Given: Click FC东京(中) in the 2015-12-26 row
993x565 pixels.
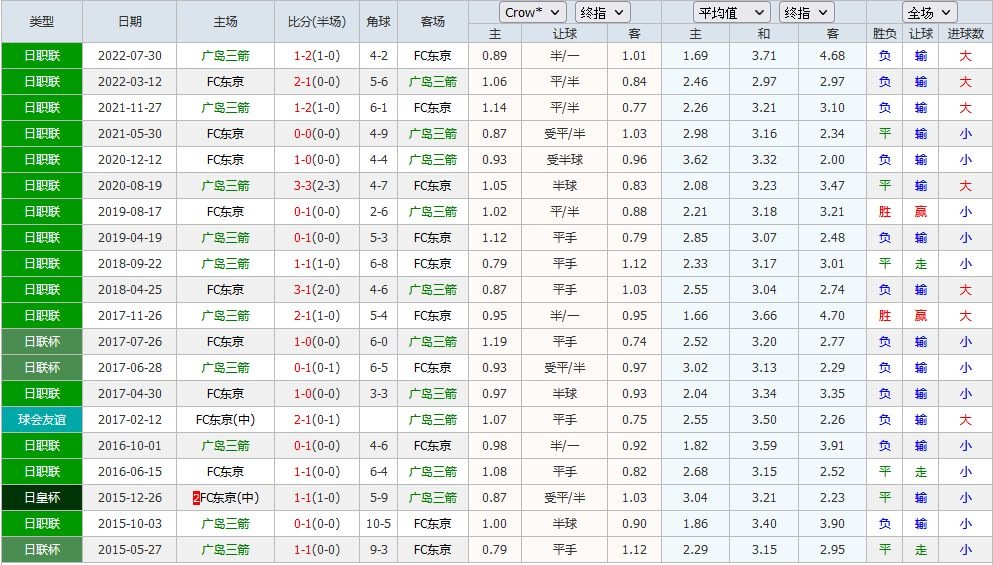Looking at the screenshot, I should 229,498.
